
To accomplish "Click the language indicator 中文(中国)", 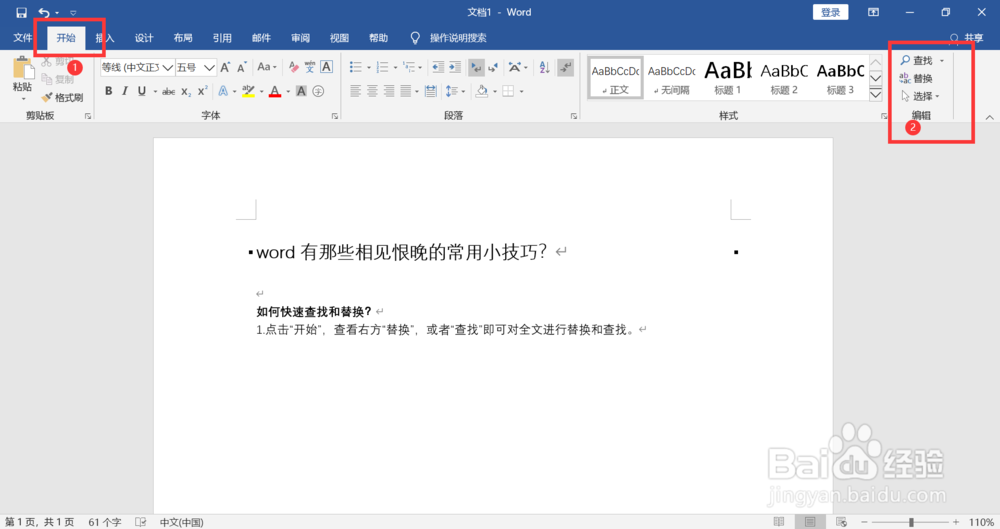I will [182, 522].
